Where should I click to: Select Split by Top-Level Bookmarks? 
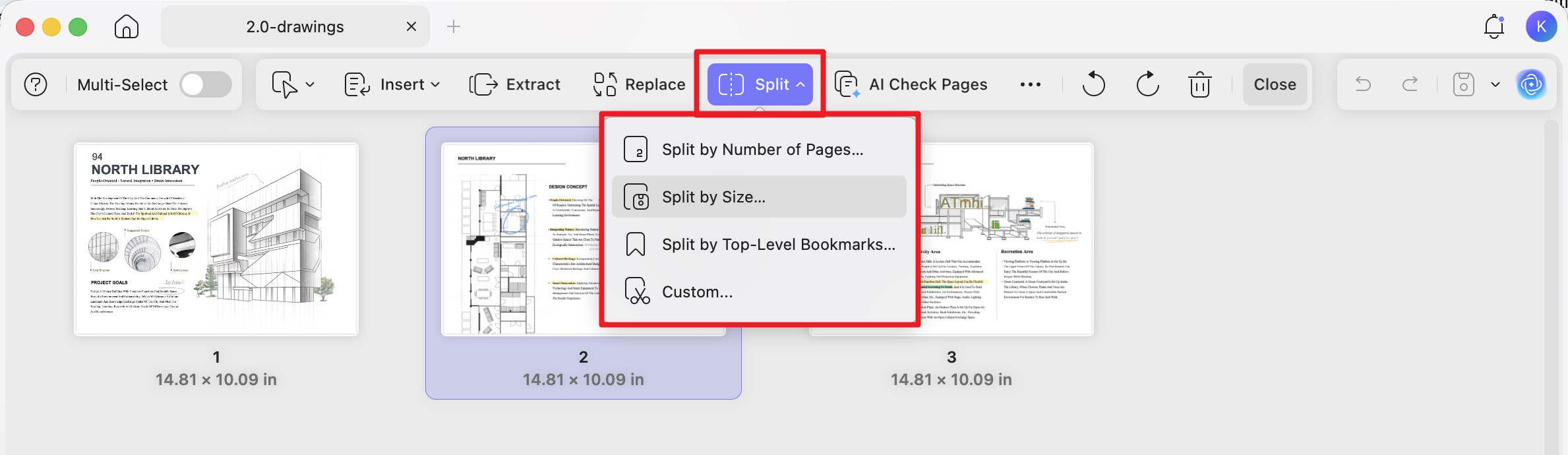(759, 244)
